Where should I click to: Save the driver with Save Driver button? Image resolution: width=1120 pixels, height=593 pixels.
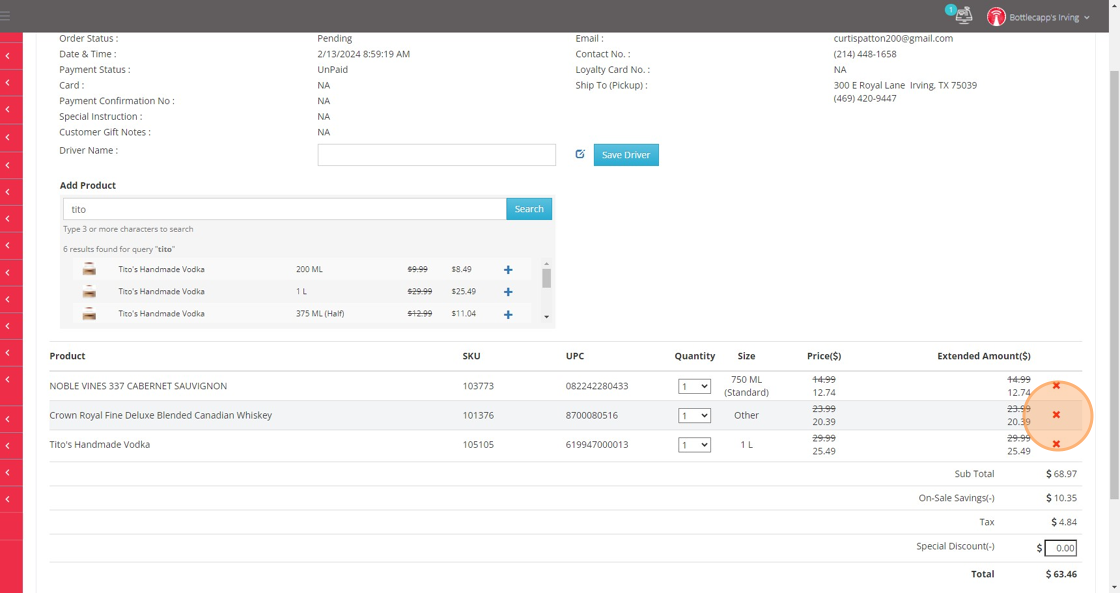626,155
